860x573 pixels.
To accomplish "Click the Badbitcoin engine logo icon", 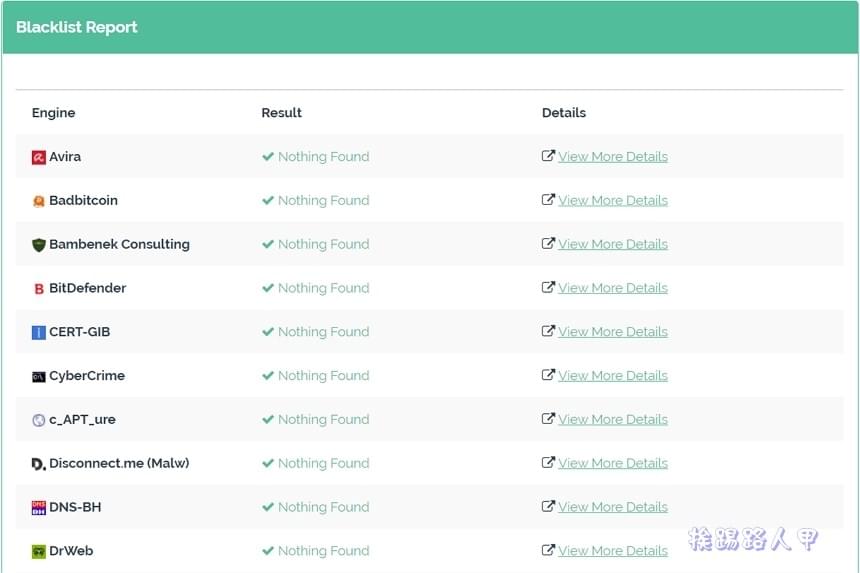I will point(38,201).
